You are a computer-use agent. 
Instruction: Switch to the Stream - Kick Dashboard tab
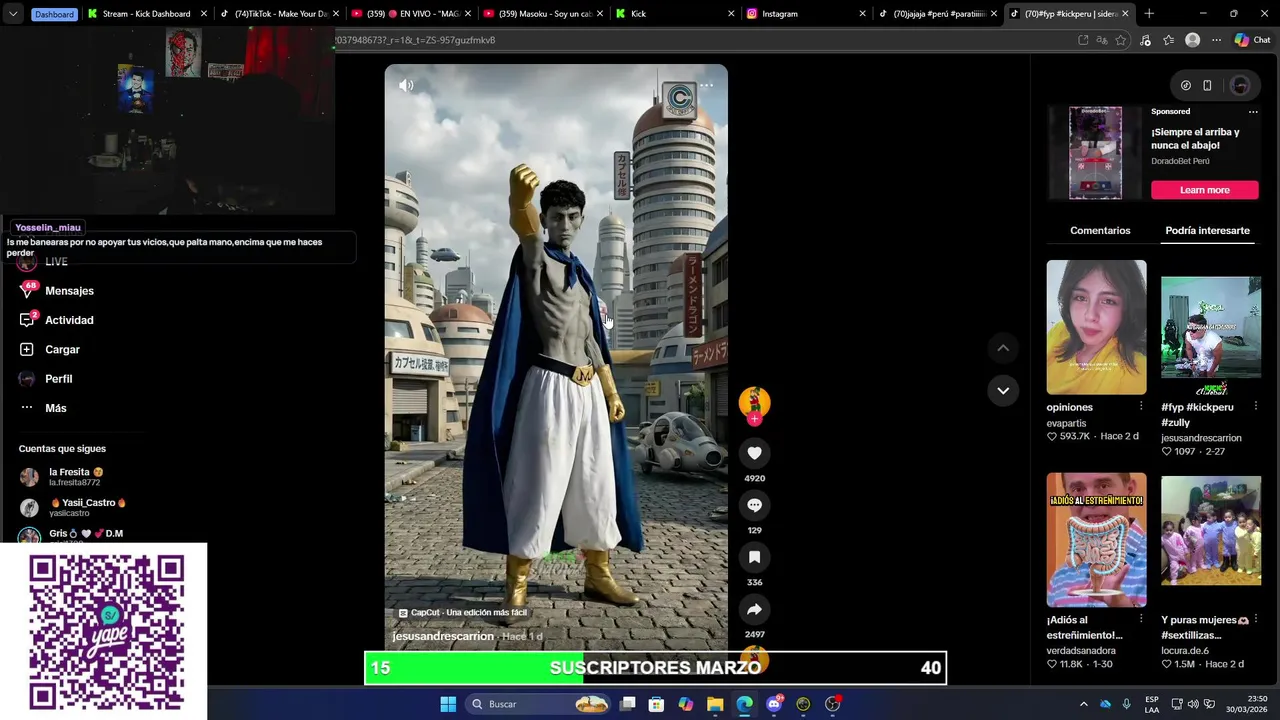point(147,14)
